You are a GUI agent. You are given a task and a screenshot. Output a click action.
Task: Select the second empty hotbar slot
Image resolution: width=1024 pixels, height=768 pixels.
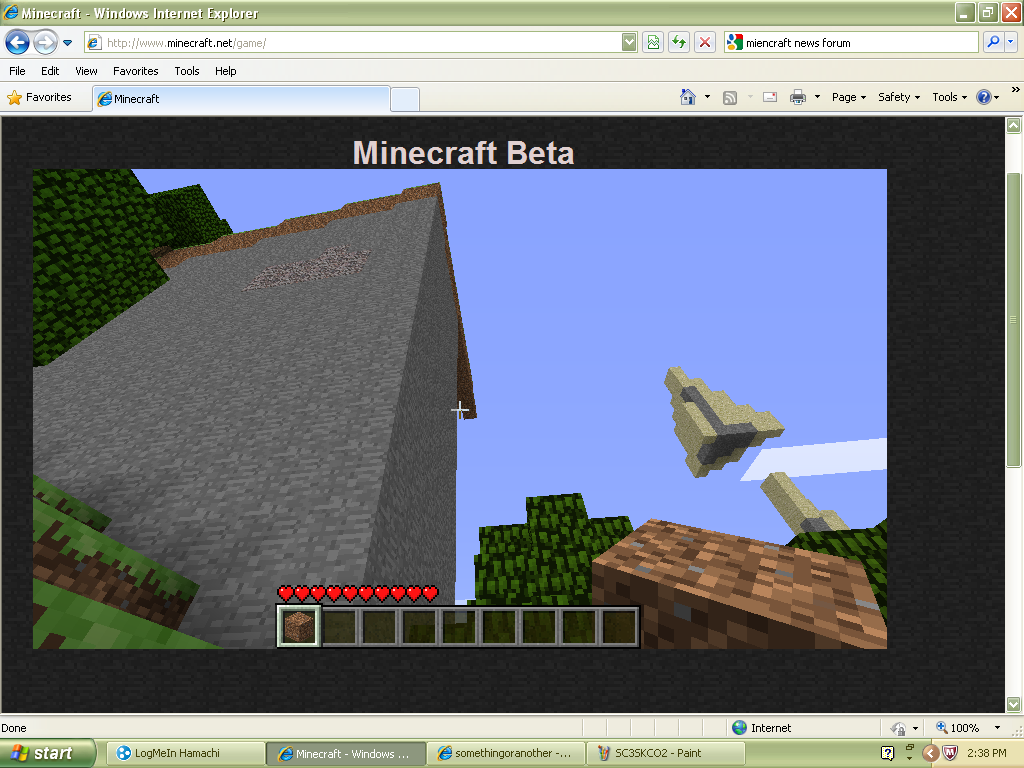340,627
